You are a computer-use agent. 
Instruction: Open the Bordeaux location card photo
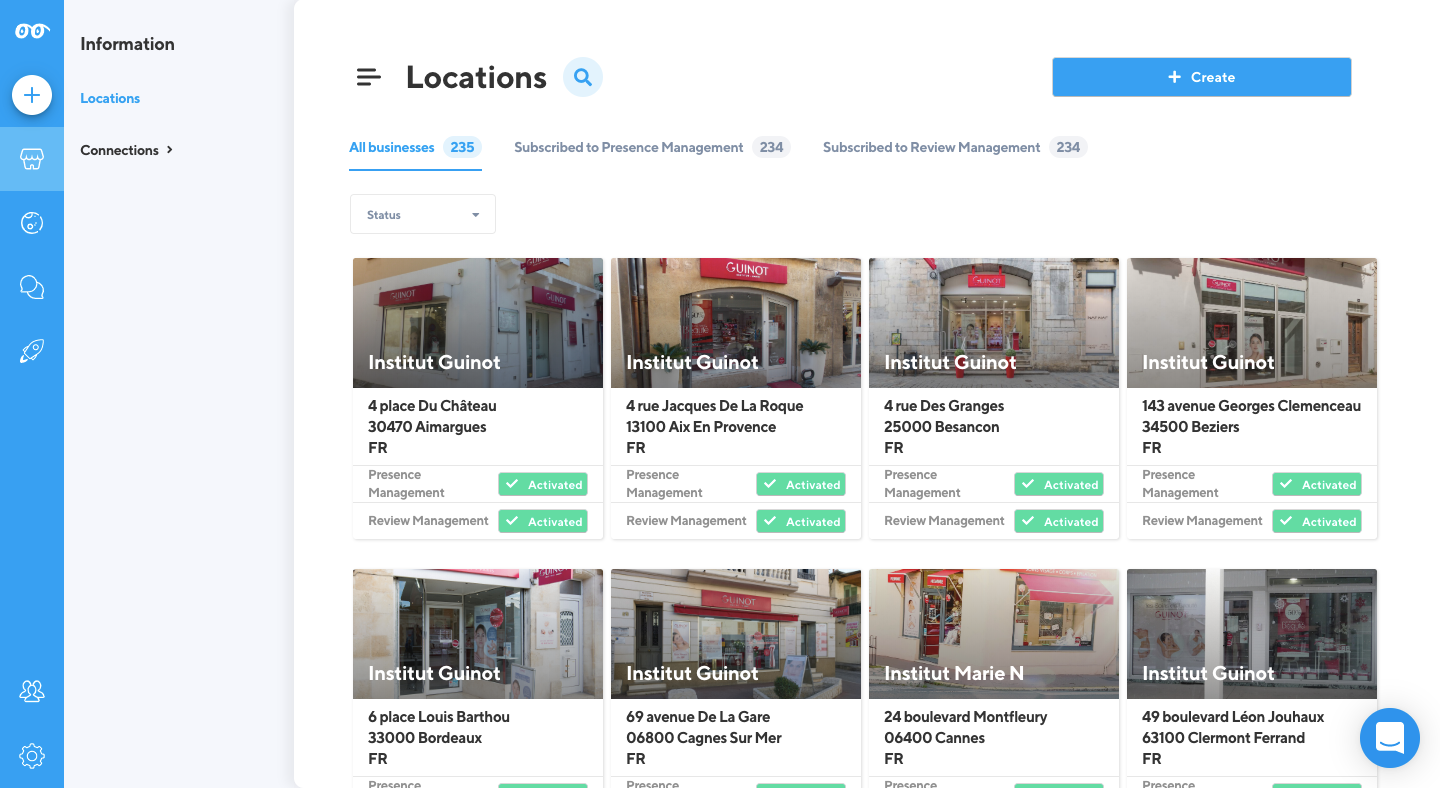click(x=478, y=634)
